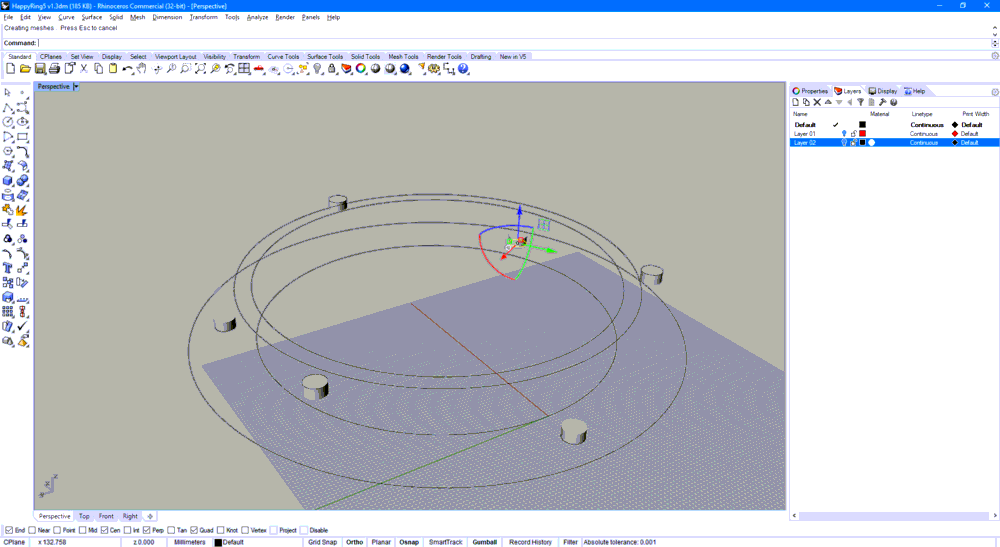Open Layer 01 Continuous linetype selector
This screenshot has height=547, width=1000.
[x=923, y=134]
